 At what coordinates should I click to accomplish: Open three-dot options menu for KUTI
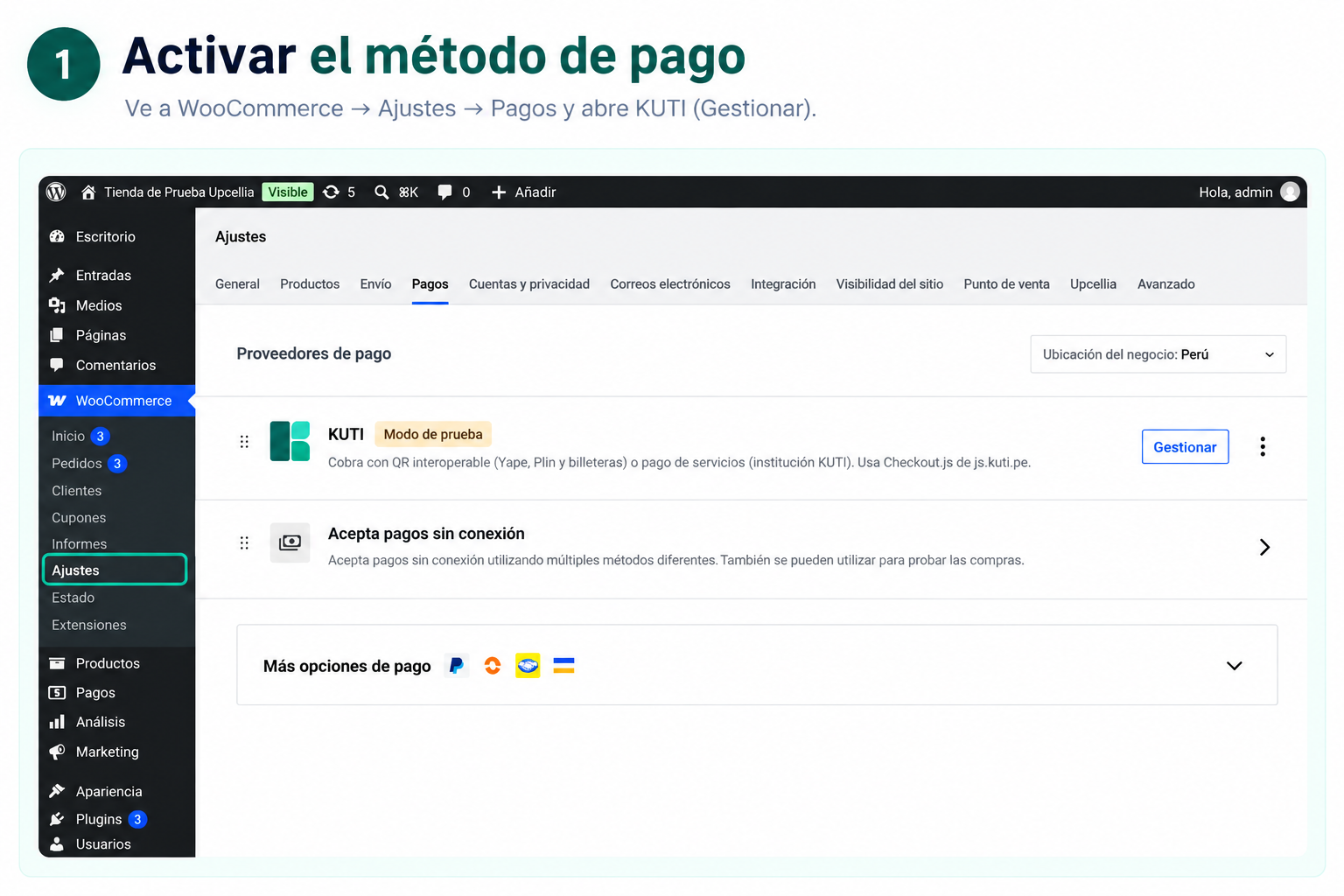click(x=1263, y=446)
